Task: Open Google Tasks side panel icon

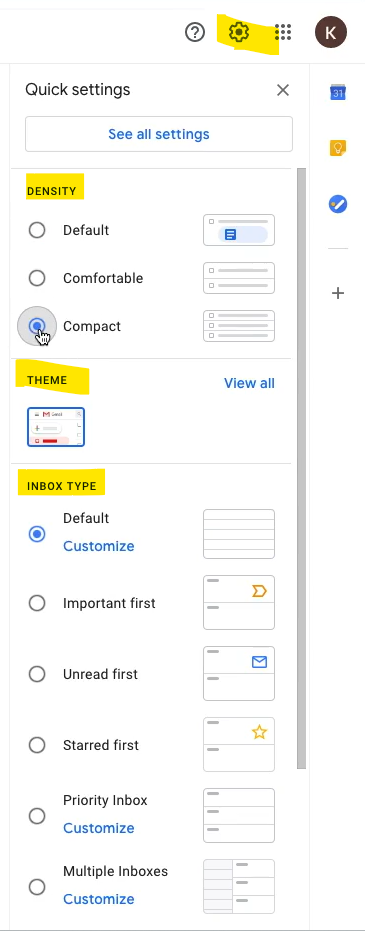Action: pos(338,204)
